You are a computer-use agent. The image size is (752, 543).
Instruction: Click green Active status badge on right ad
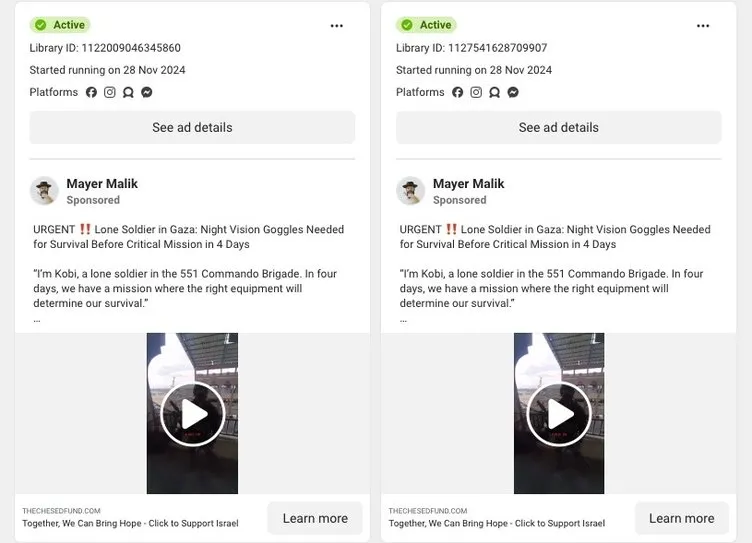coord(426,25)
